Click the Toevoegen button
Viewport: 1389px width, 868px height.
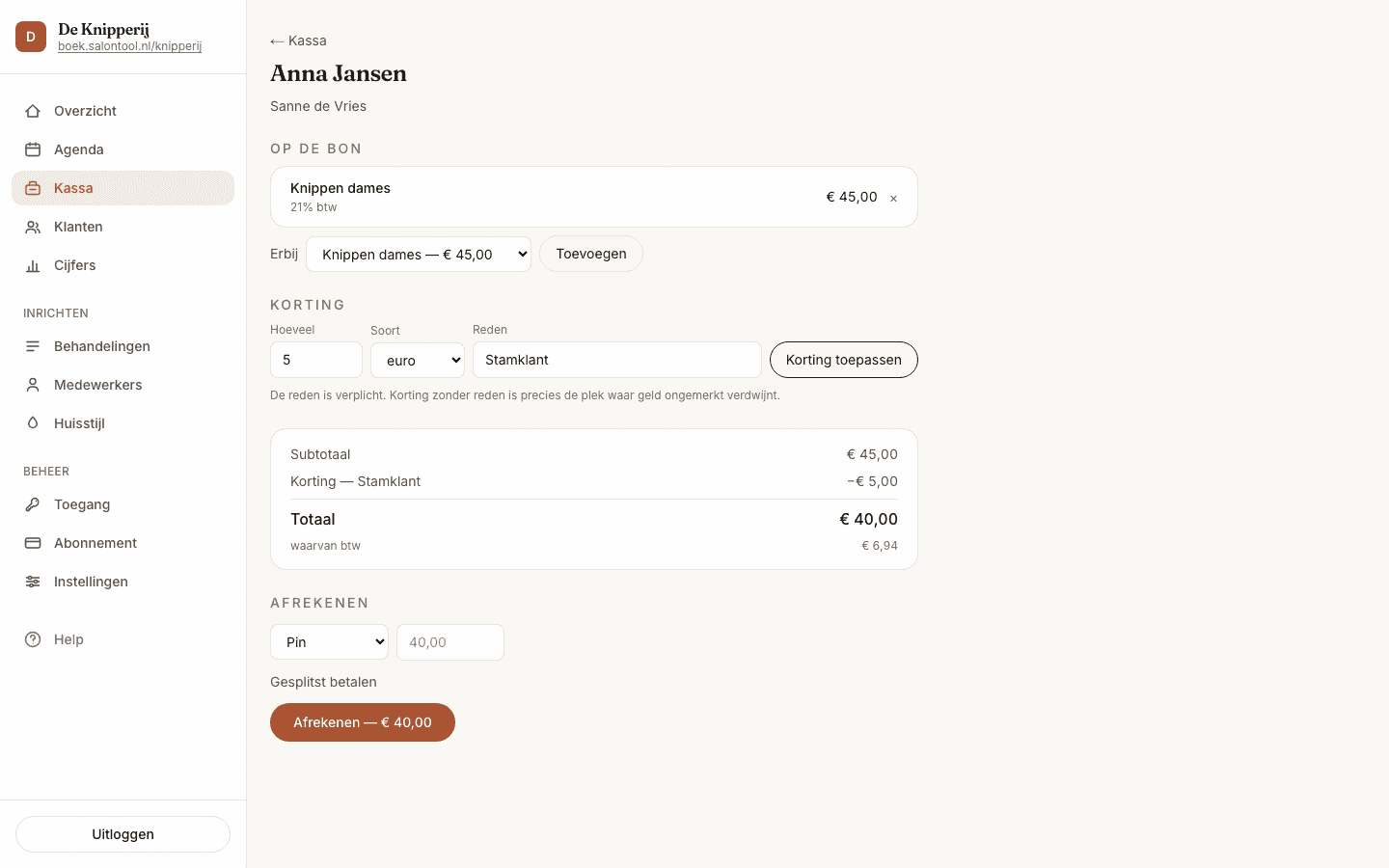click(x=591, y=254)
